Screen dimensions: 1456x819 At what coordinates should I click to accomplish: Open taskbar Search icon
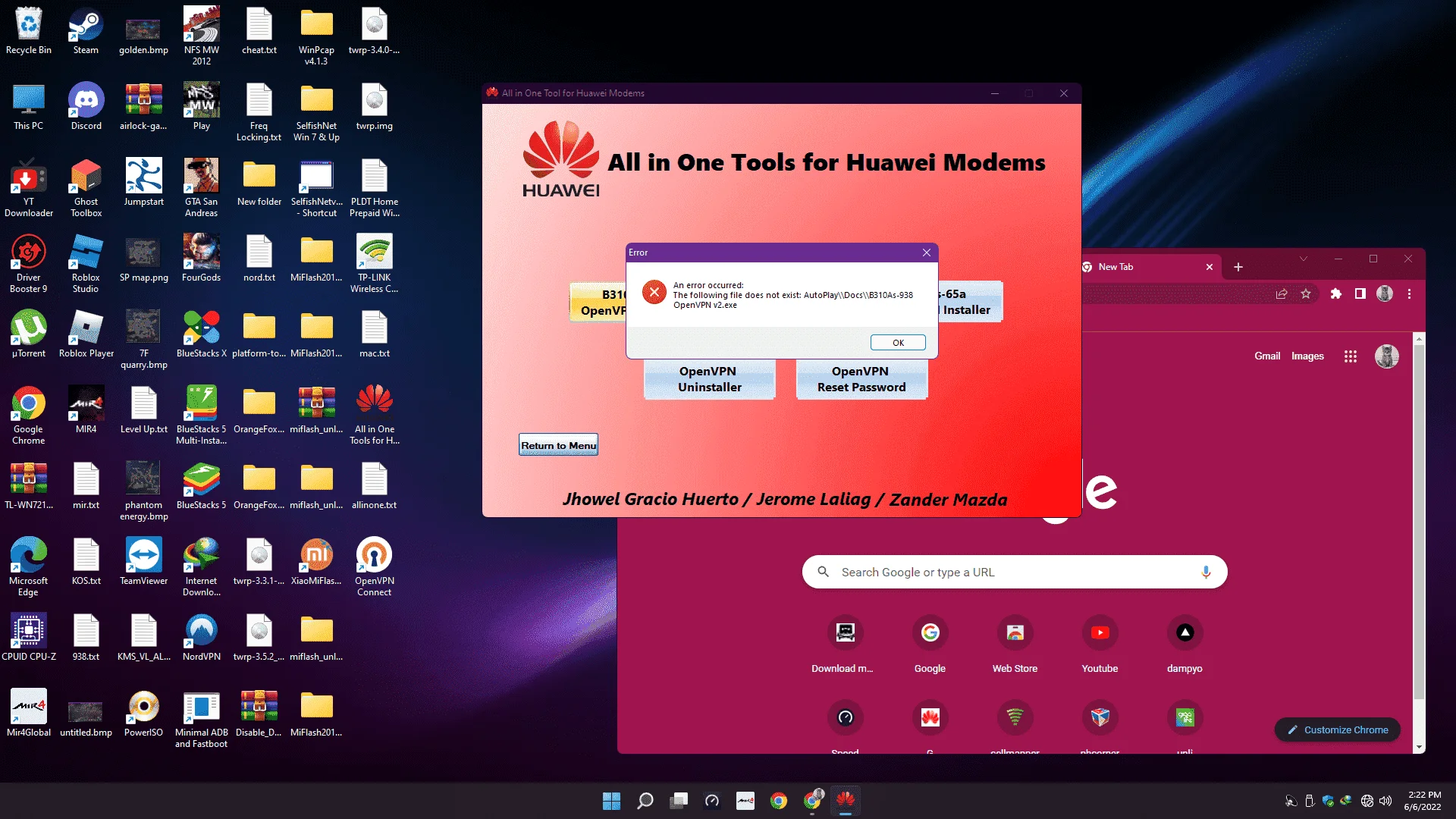pyautogui.click(x=645, y=801)
